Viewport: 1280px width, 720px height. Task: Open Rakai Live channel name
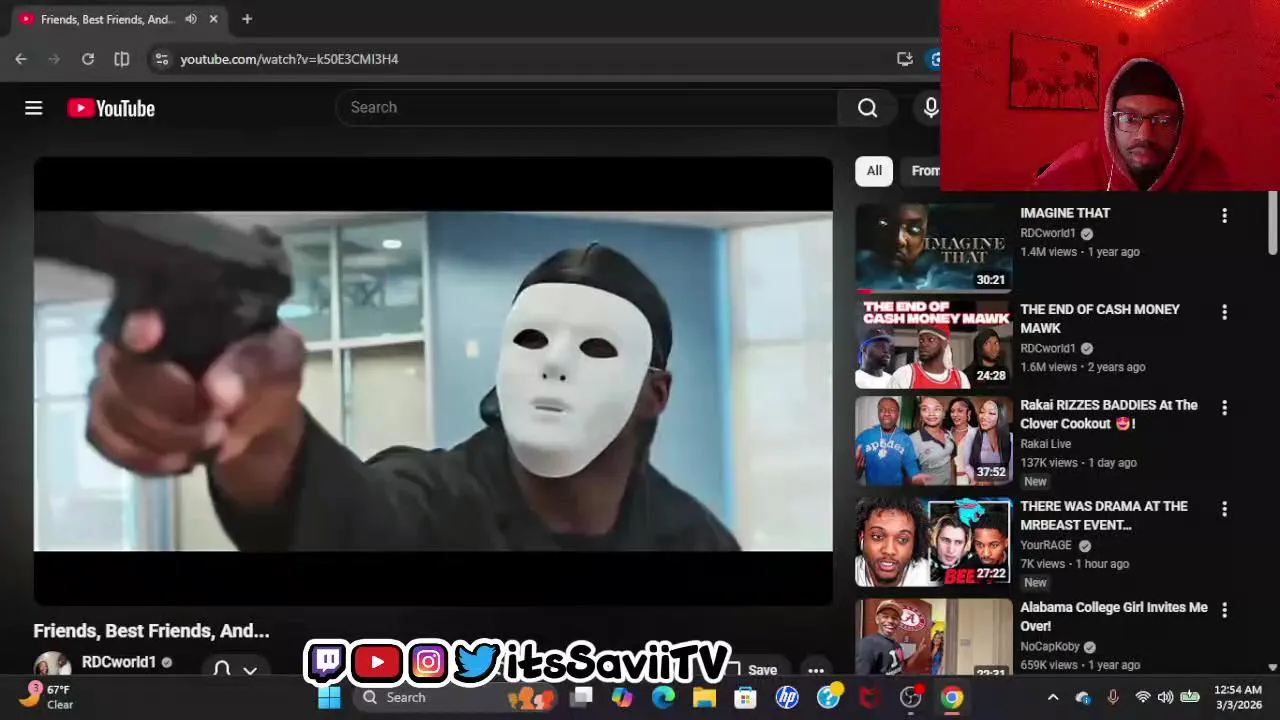(1046, 444)
